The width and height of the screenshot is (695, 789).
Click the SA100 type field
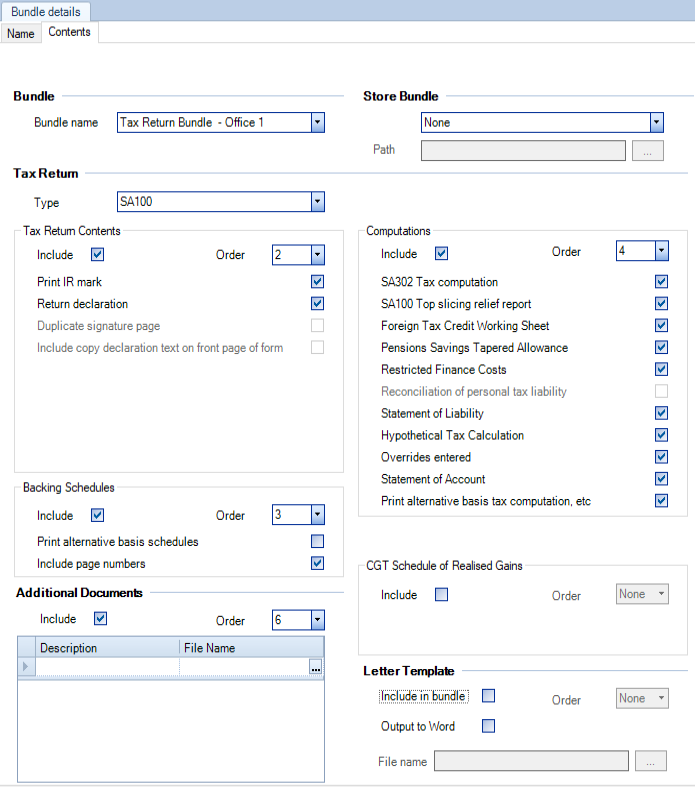point(214,202)
